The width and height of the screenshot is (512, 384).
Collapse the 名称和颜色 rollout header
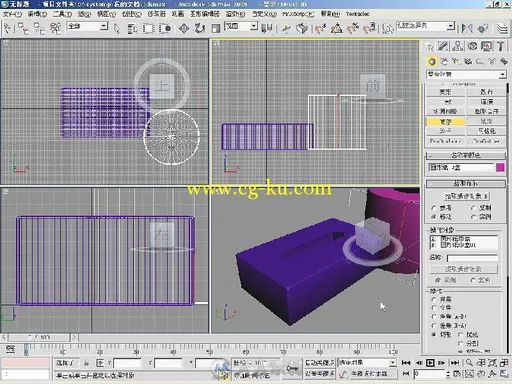point(466,155)
